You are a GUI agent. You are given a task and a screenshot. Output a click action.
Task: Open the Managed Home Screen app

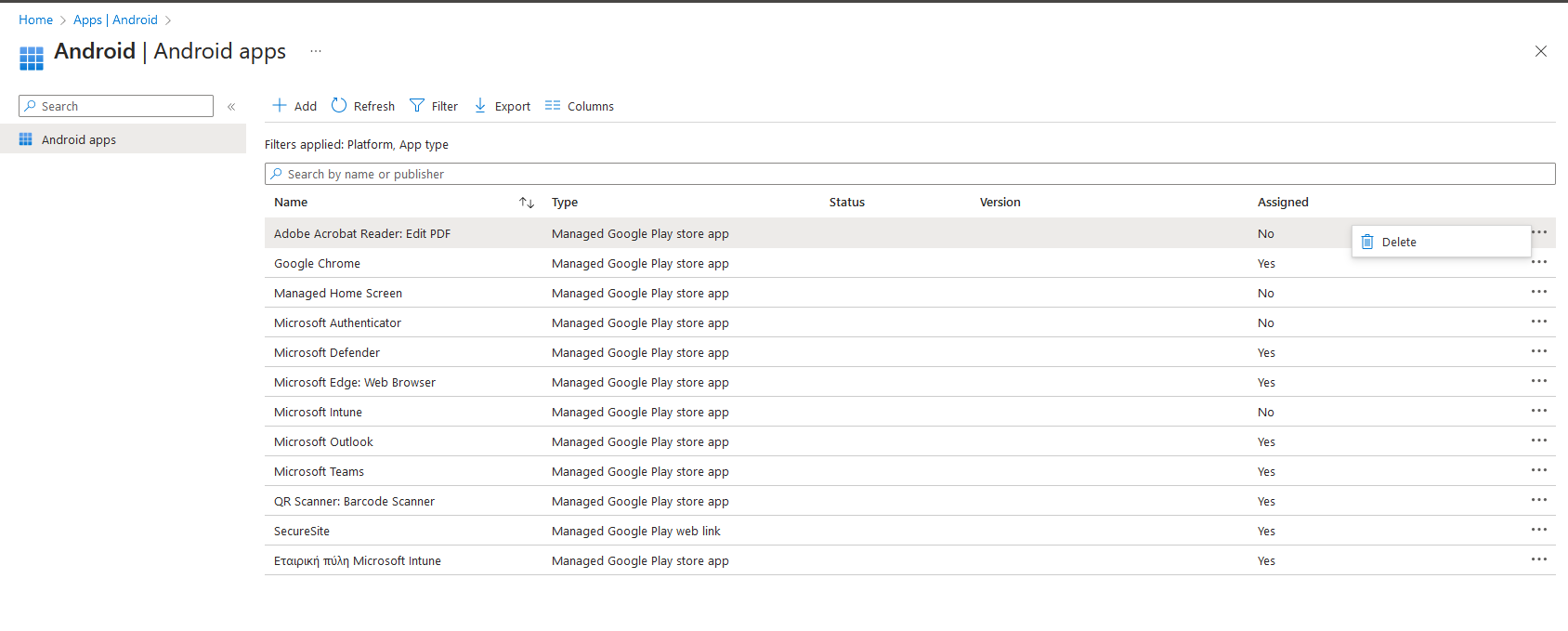point(338,294)
